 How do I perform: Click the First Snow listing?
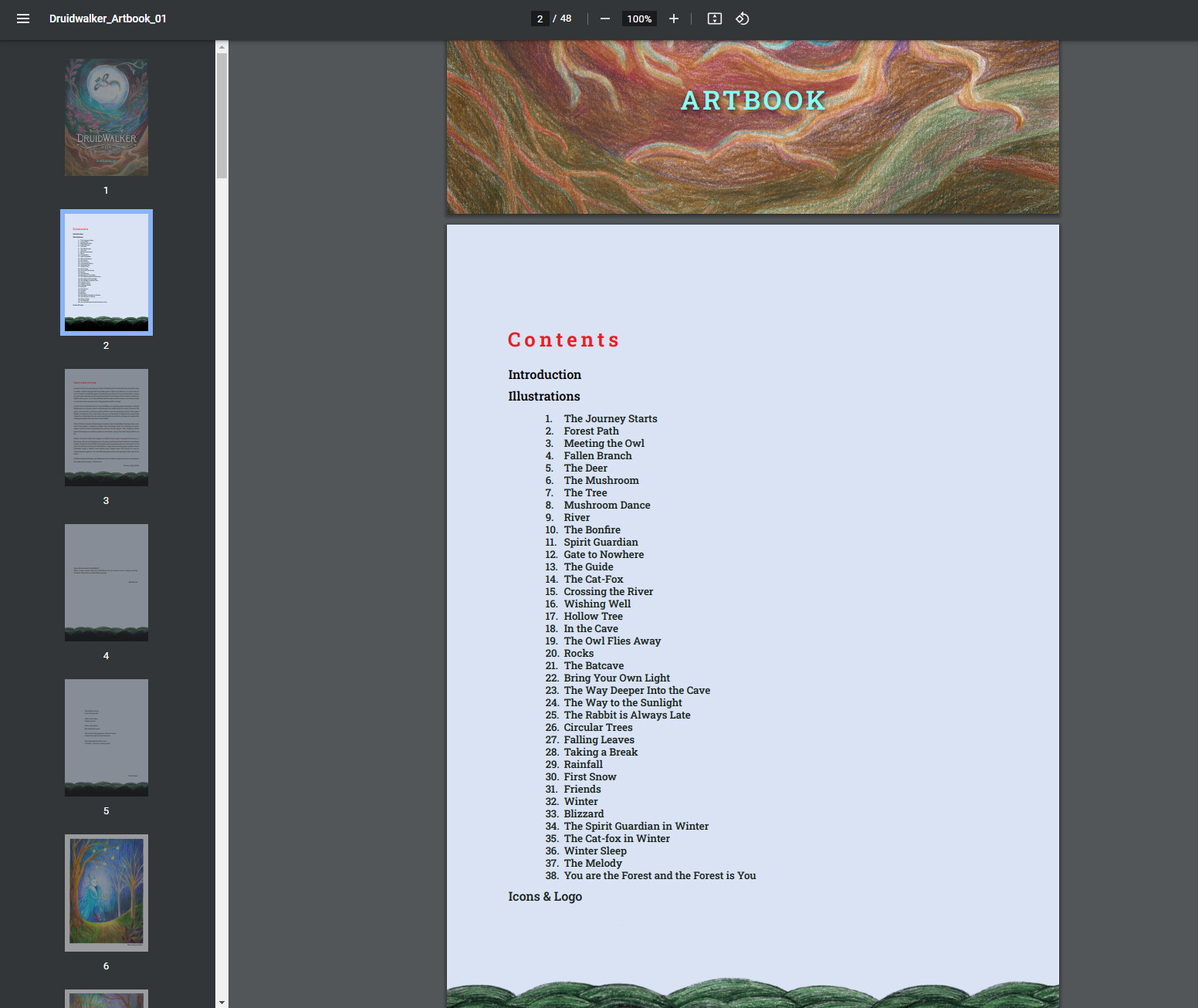pyautogui.click(x=591, y=776)
